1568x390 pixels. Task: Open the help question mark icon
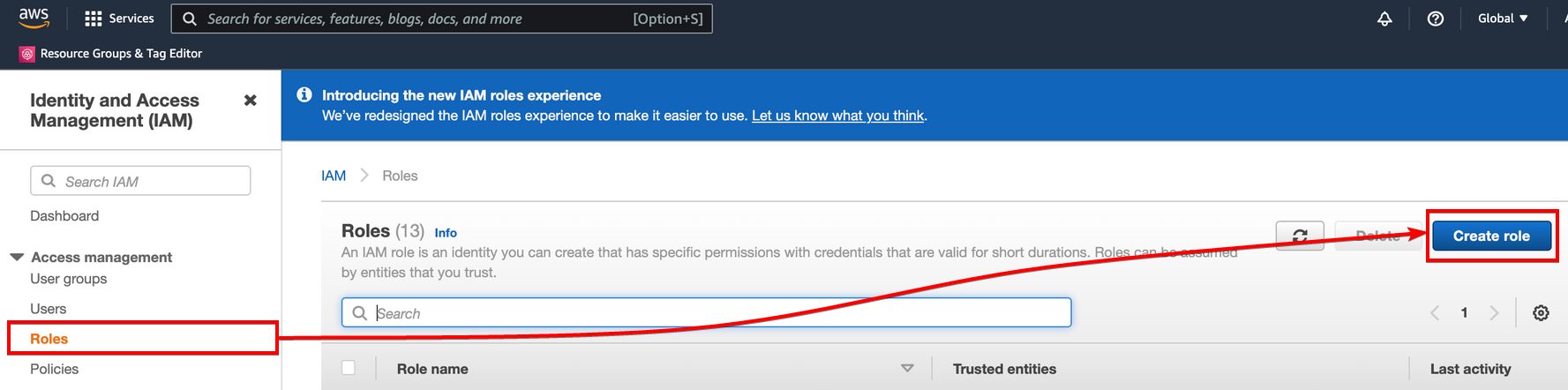pyautogui.click(x=1436, y=19)
